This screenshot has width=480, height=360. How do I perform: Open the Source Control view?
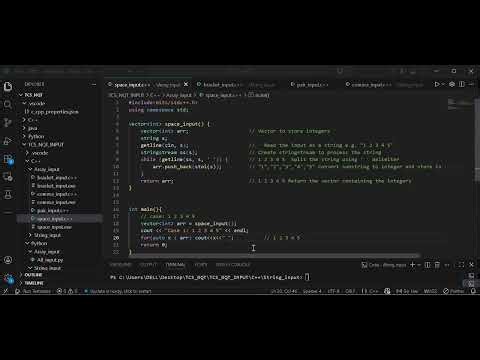pos(8,123)
